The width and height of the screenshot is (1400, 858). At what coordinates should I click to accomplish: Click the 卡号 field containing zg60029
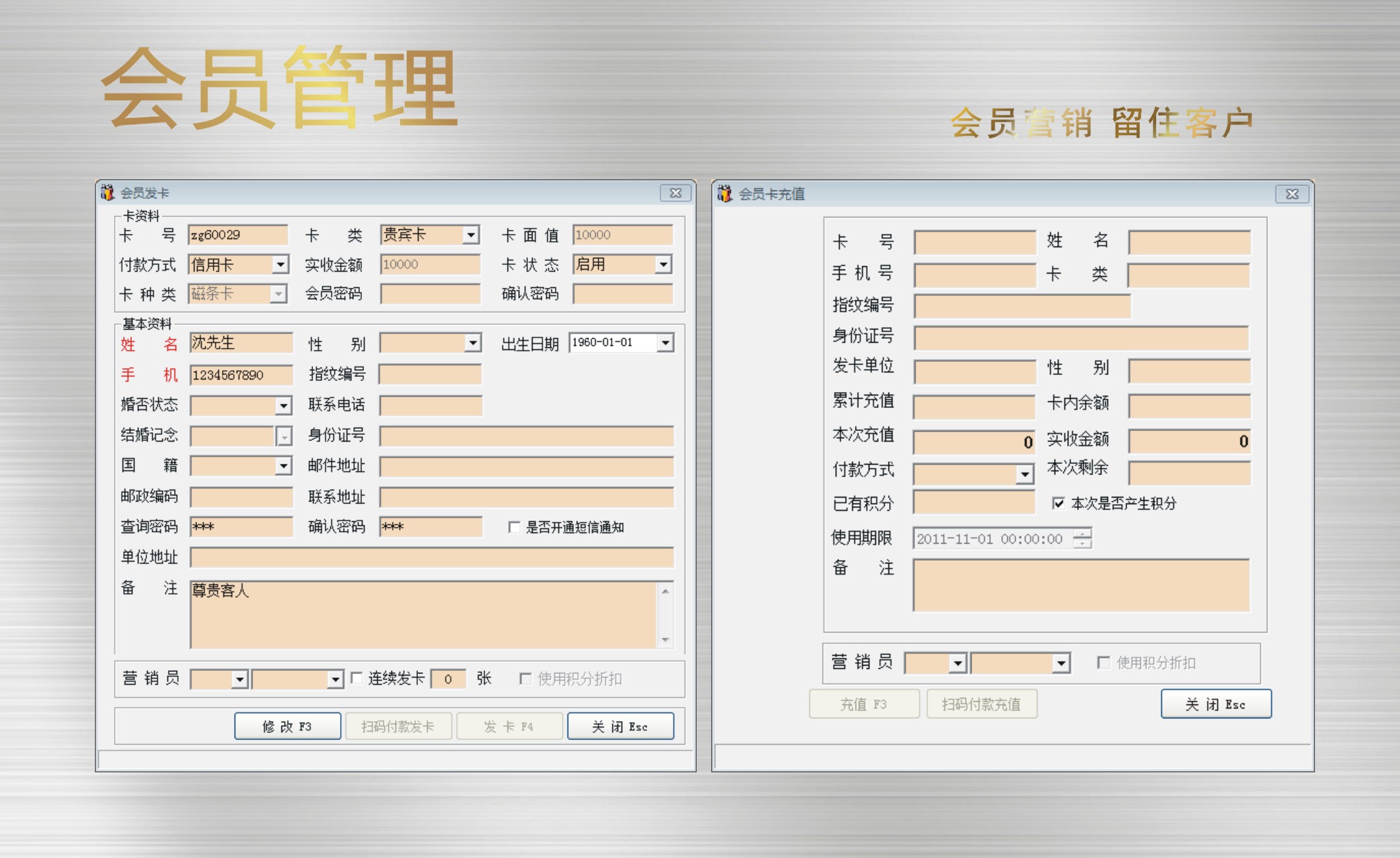pos(238,235)
